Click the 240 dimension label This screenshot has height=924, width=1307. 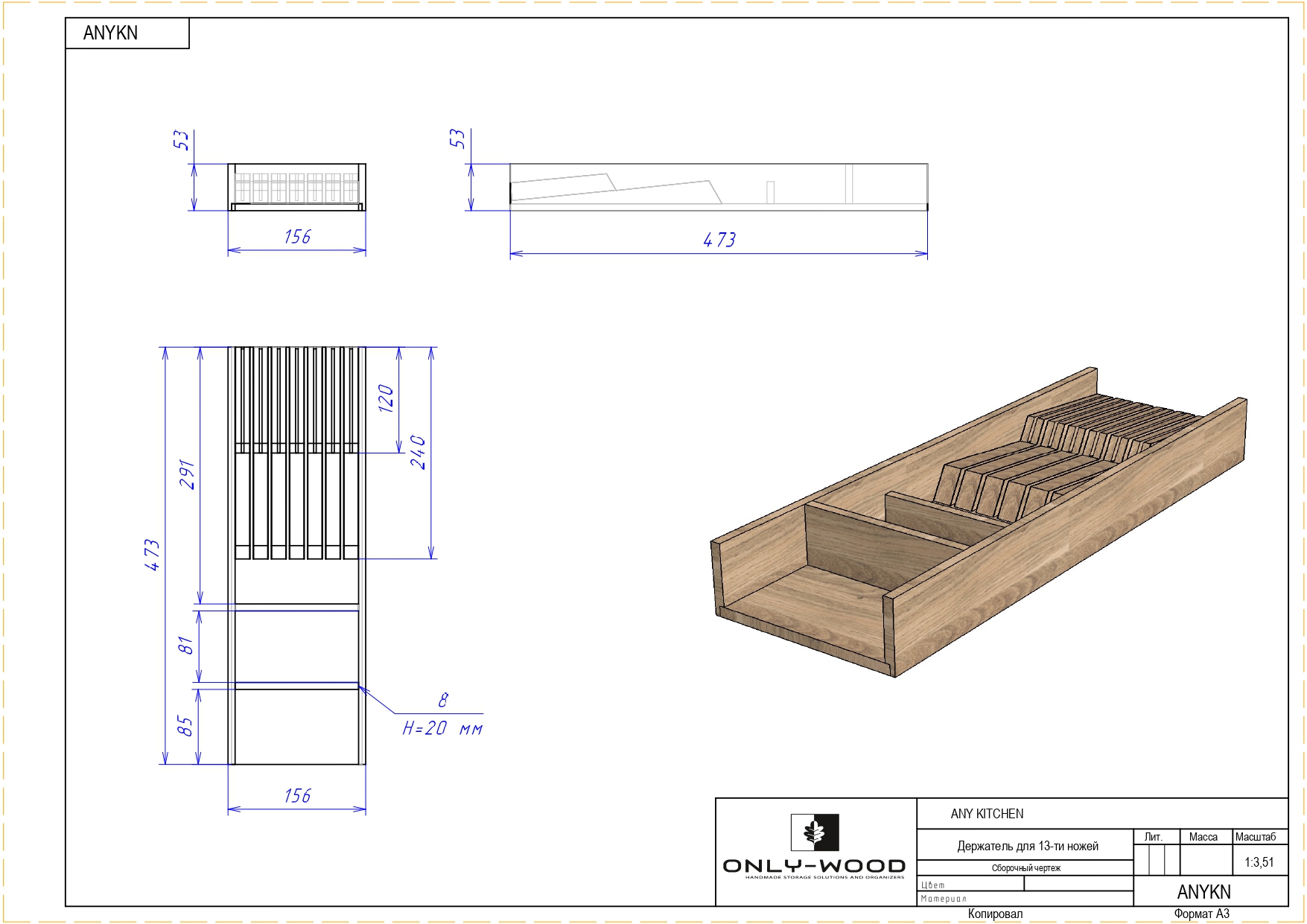point(419,453)
